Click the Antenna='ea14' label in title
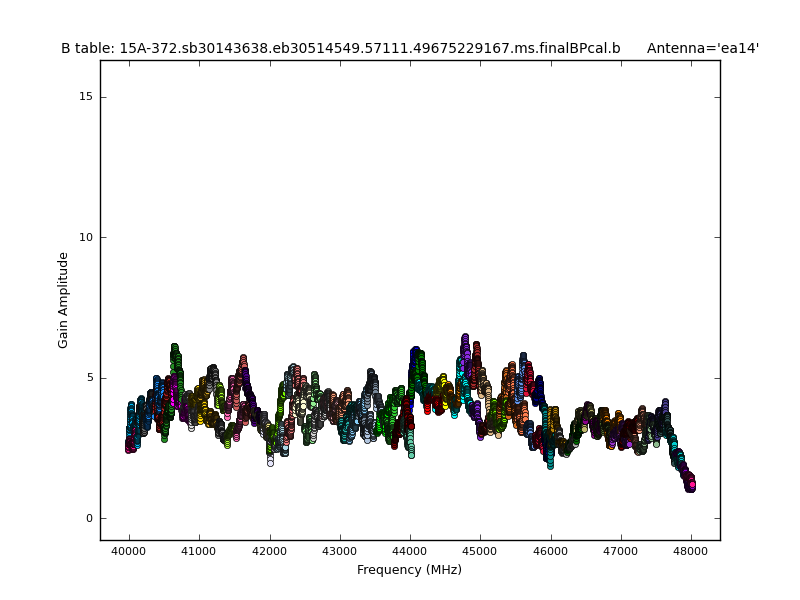The image size is (800, 600). point(702,48)
